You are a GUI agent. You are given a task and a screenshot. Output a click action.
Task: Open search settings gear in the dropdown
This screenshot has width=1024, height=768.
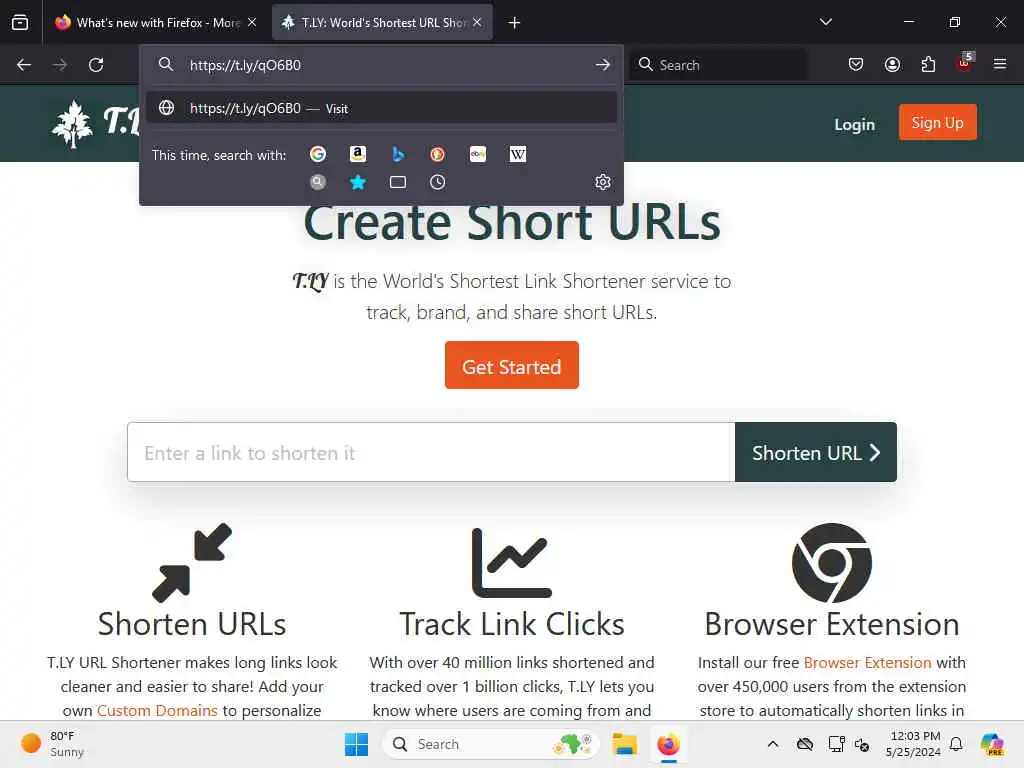[x=603, y=182]
